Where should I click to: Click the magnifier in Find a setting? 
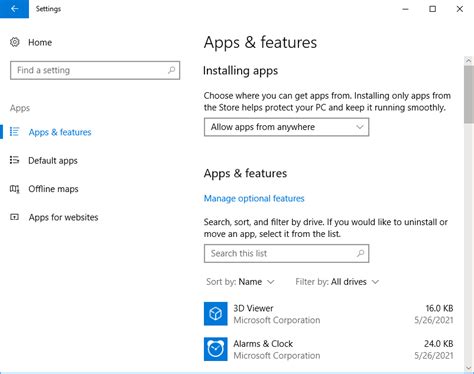[171, 70]
